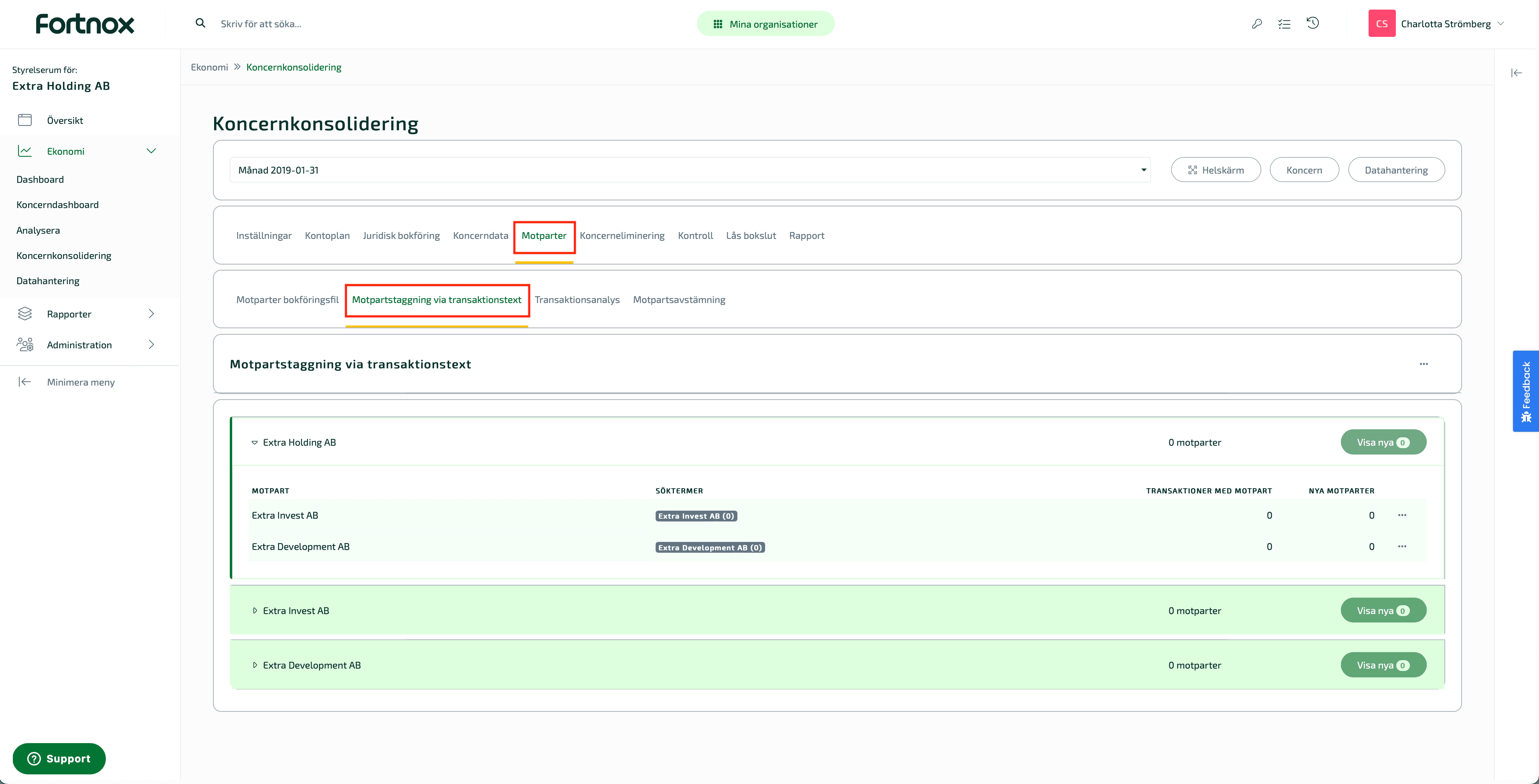Click the Mina organisationer grid icon
The image size is (1539, 784).
pos(717,24)
